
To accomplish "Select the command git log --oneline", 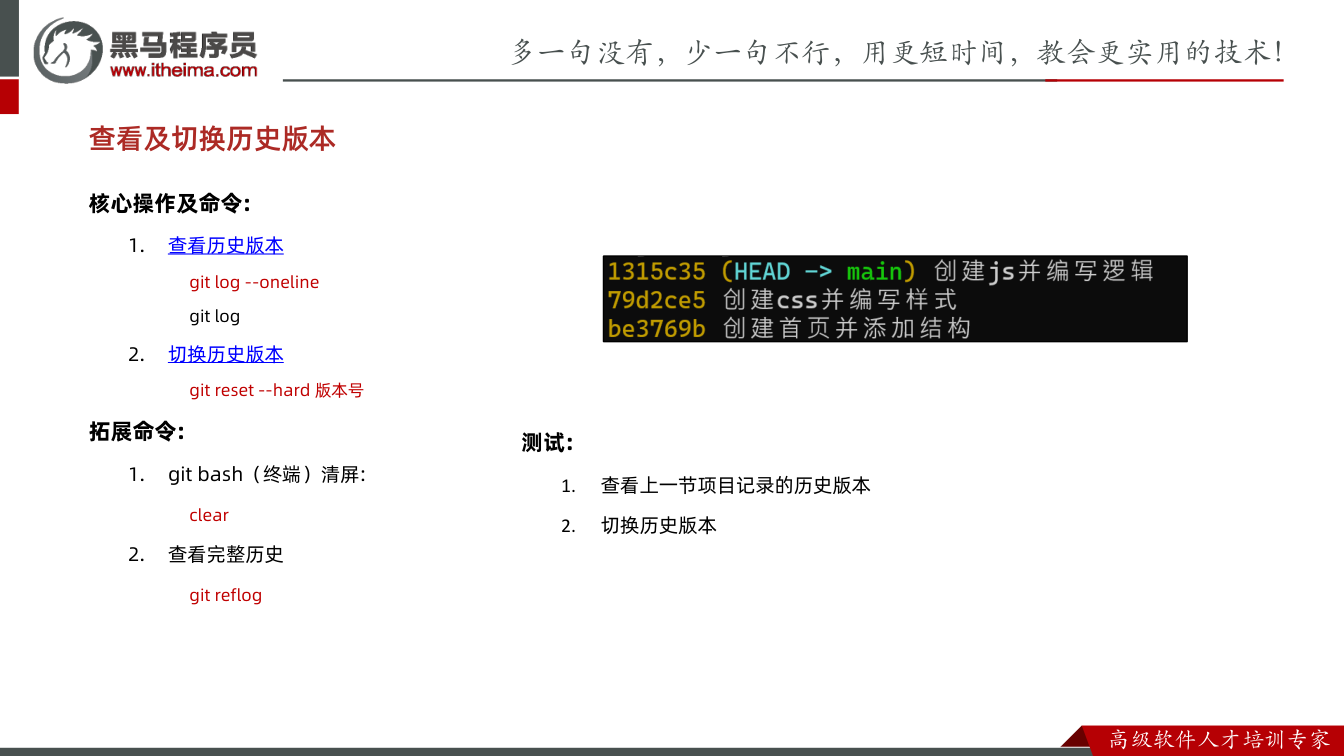I will point(254,282).
